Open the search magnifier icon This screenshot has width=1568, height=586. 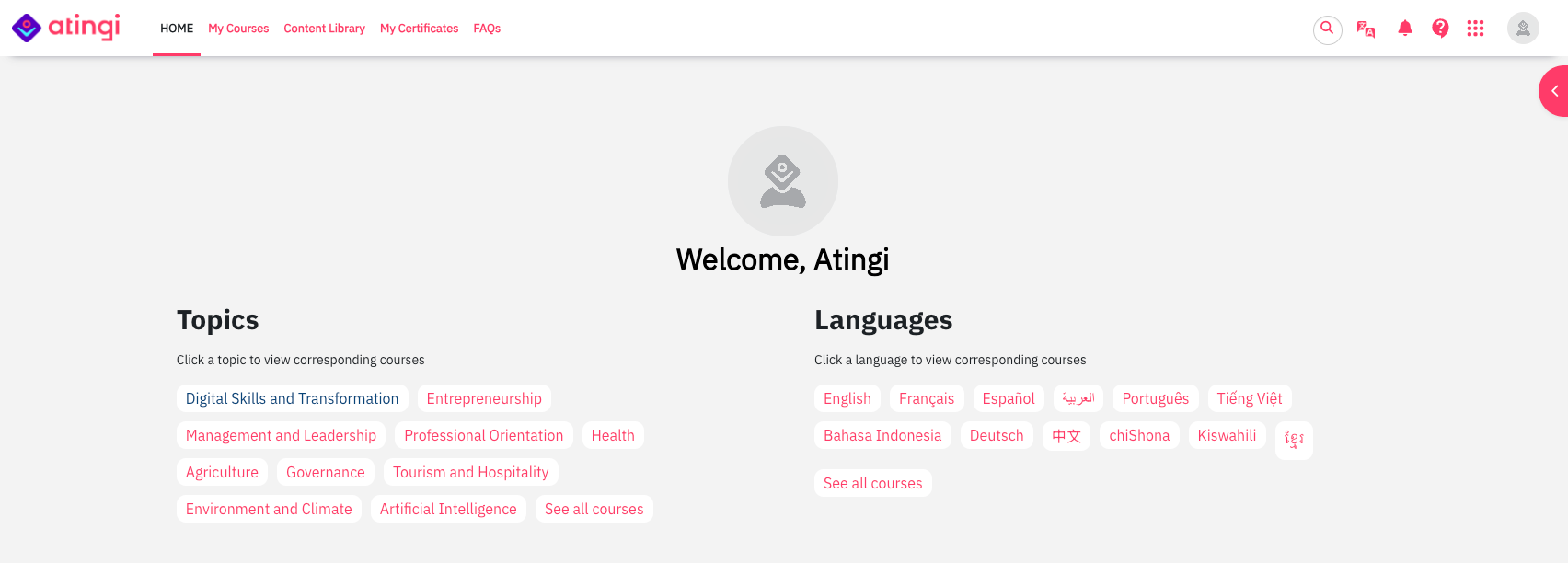point(1327,29)
